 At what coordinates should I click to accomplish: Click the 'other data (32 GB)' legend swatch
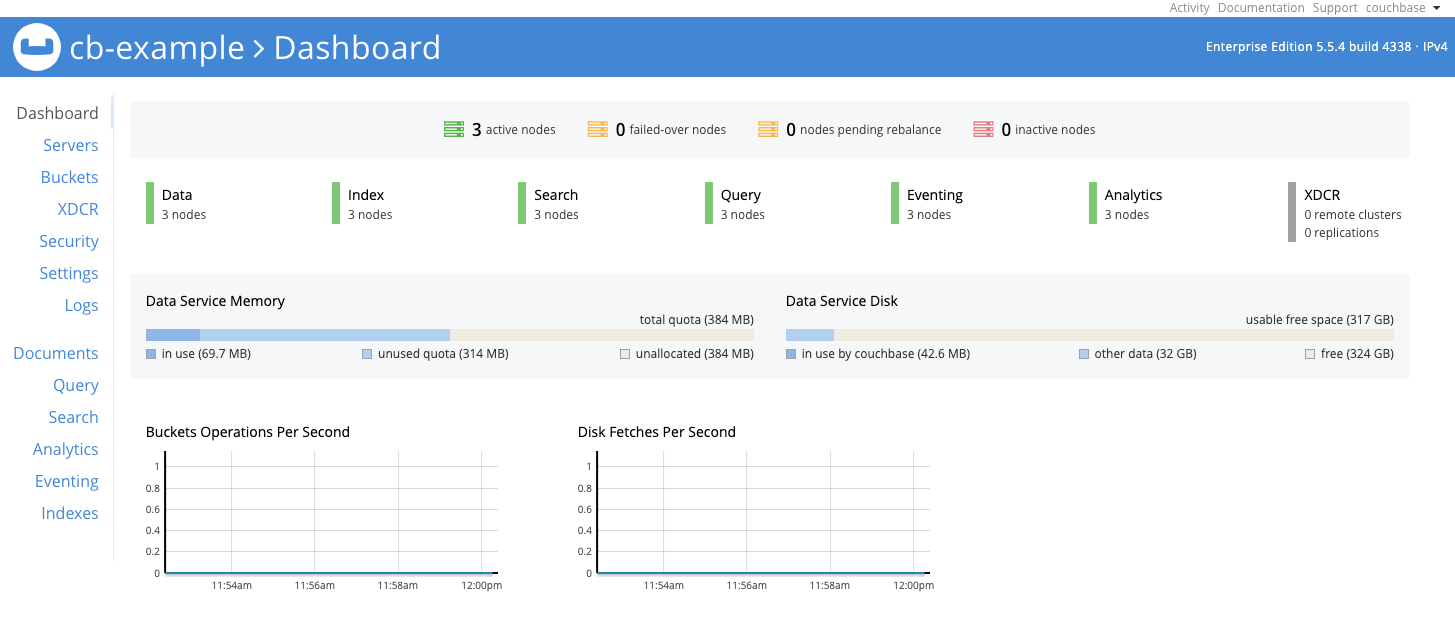tap(1084, 354)
